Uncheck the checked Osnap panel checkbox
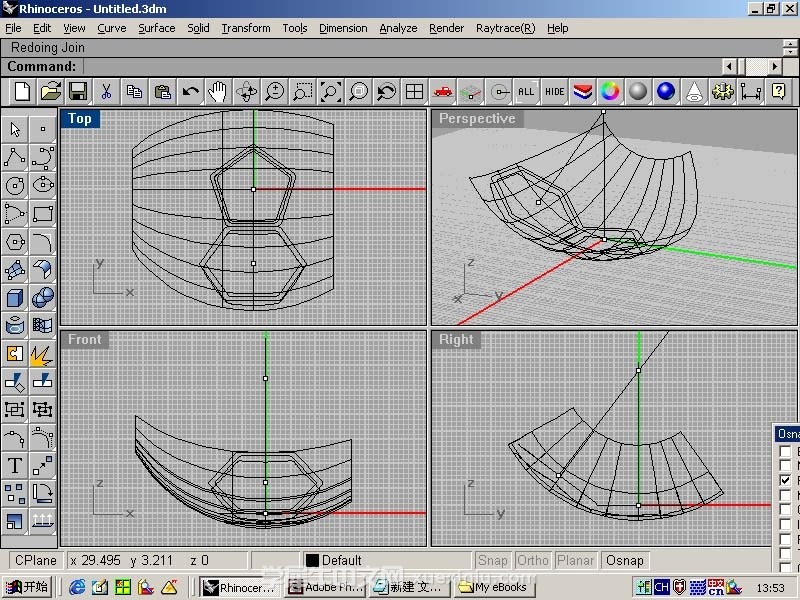 point(785,480)
